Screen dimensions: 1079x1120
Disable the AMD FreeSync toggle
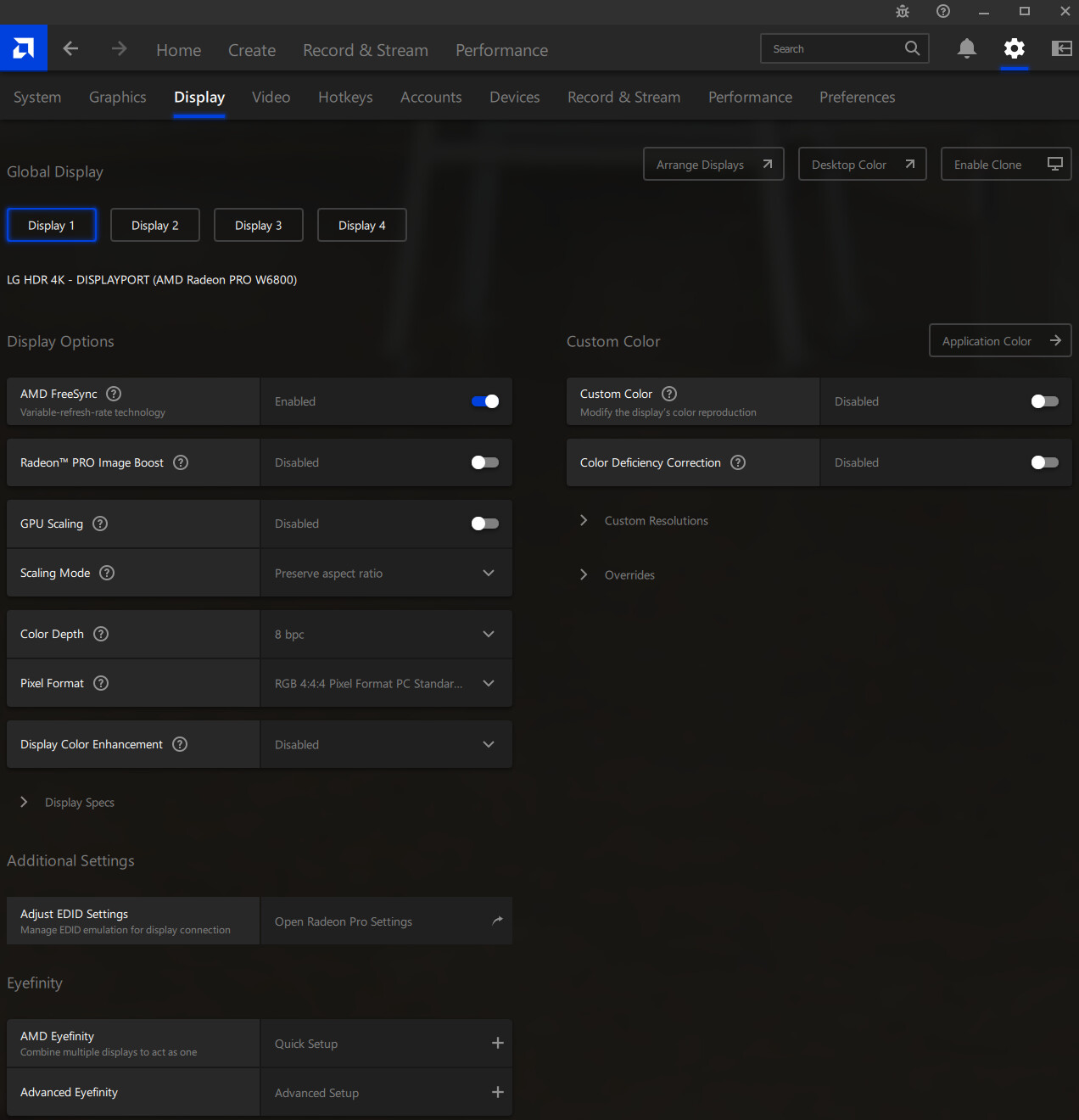pyautogui.click(x=485, y=401)
